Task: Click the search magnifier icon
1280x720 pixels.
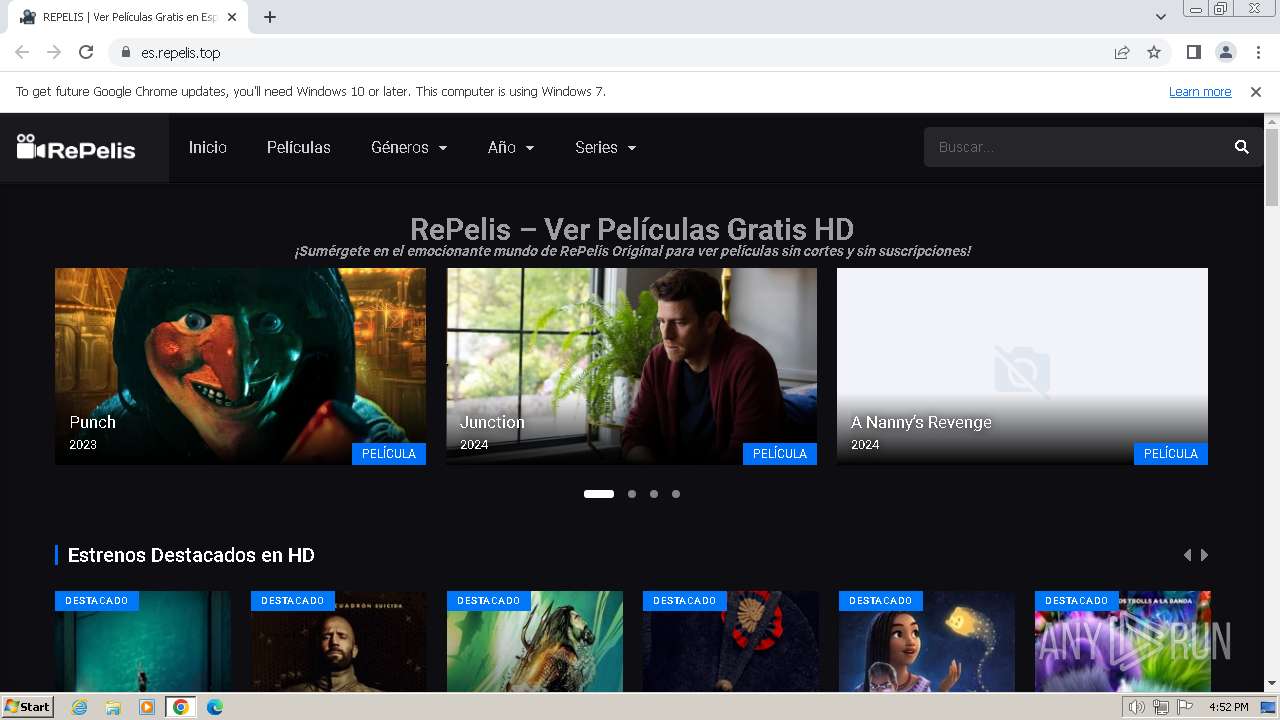Action: tap(1242, 147)
